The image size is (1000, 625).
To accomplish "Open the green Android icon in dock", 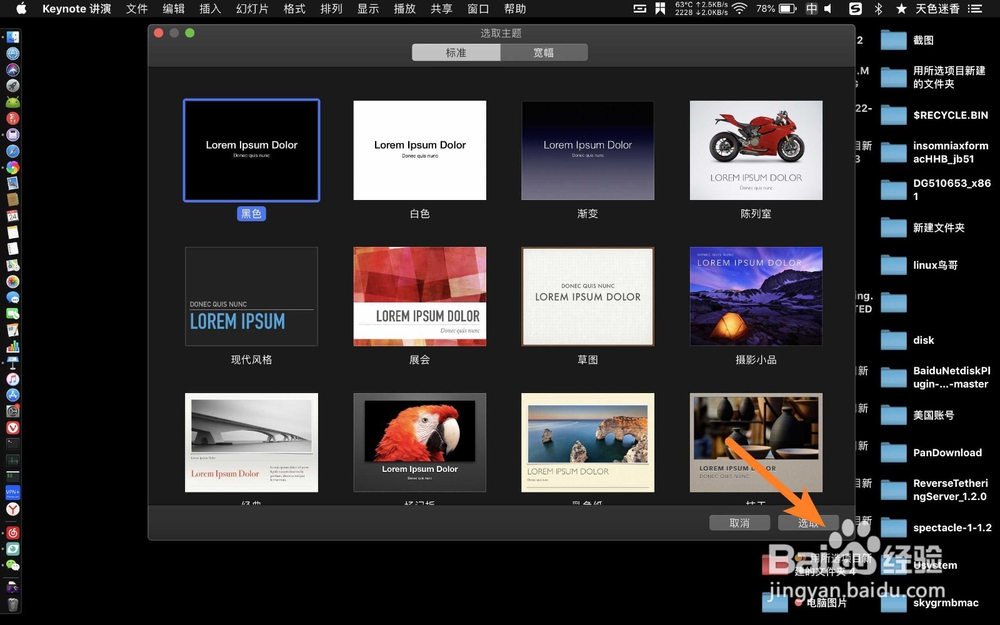I will (x=13, y=102).
